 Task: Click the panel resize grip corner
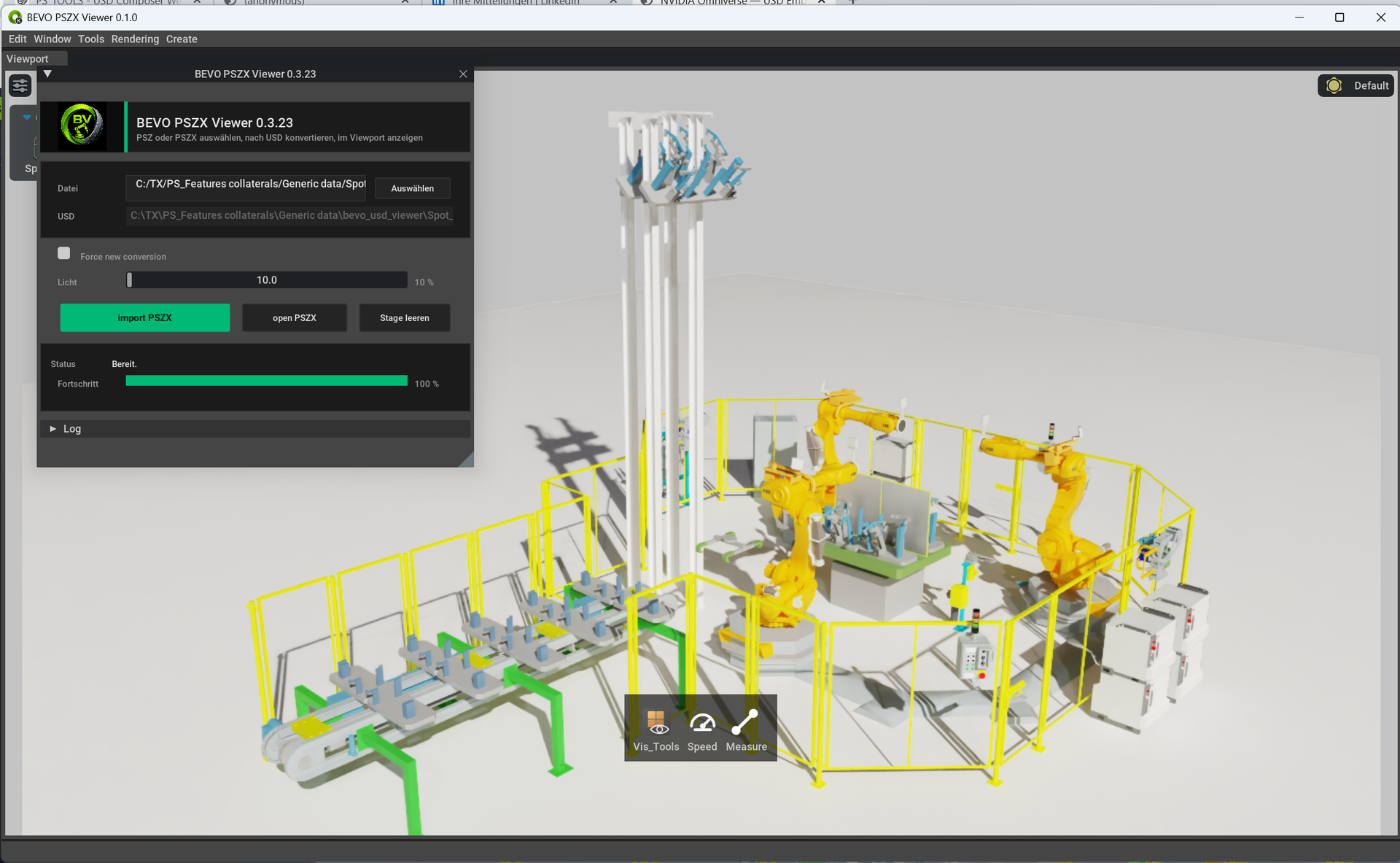click(466, 460)
